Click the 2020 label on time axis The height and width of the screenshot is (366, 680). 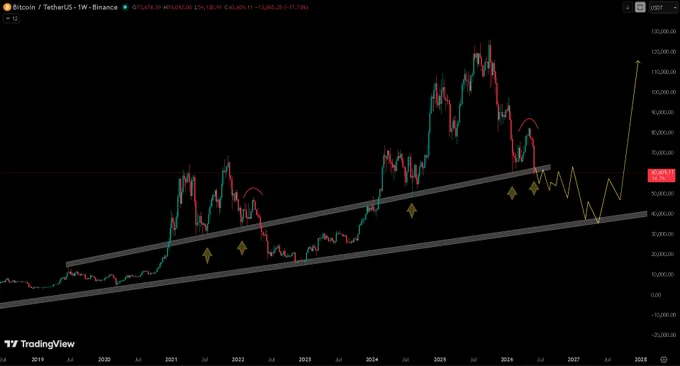(104, 359)
